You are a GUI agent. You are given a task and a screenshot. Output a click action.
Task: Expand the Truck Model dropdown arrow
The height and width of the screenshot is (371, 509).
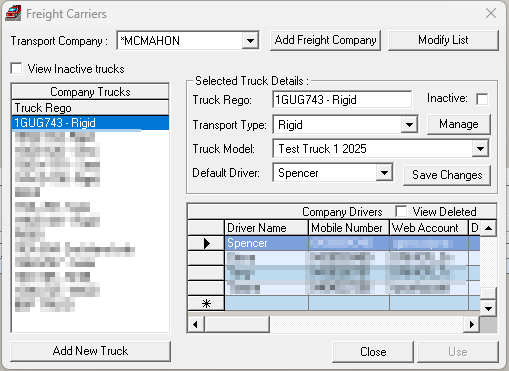[x=480, y=149]
